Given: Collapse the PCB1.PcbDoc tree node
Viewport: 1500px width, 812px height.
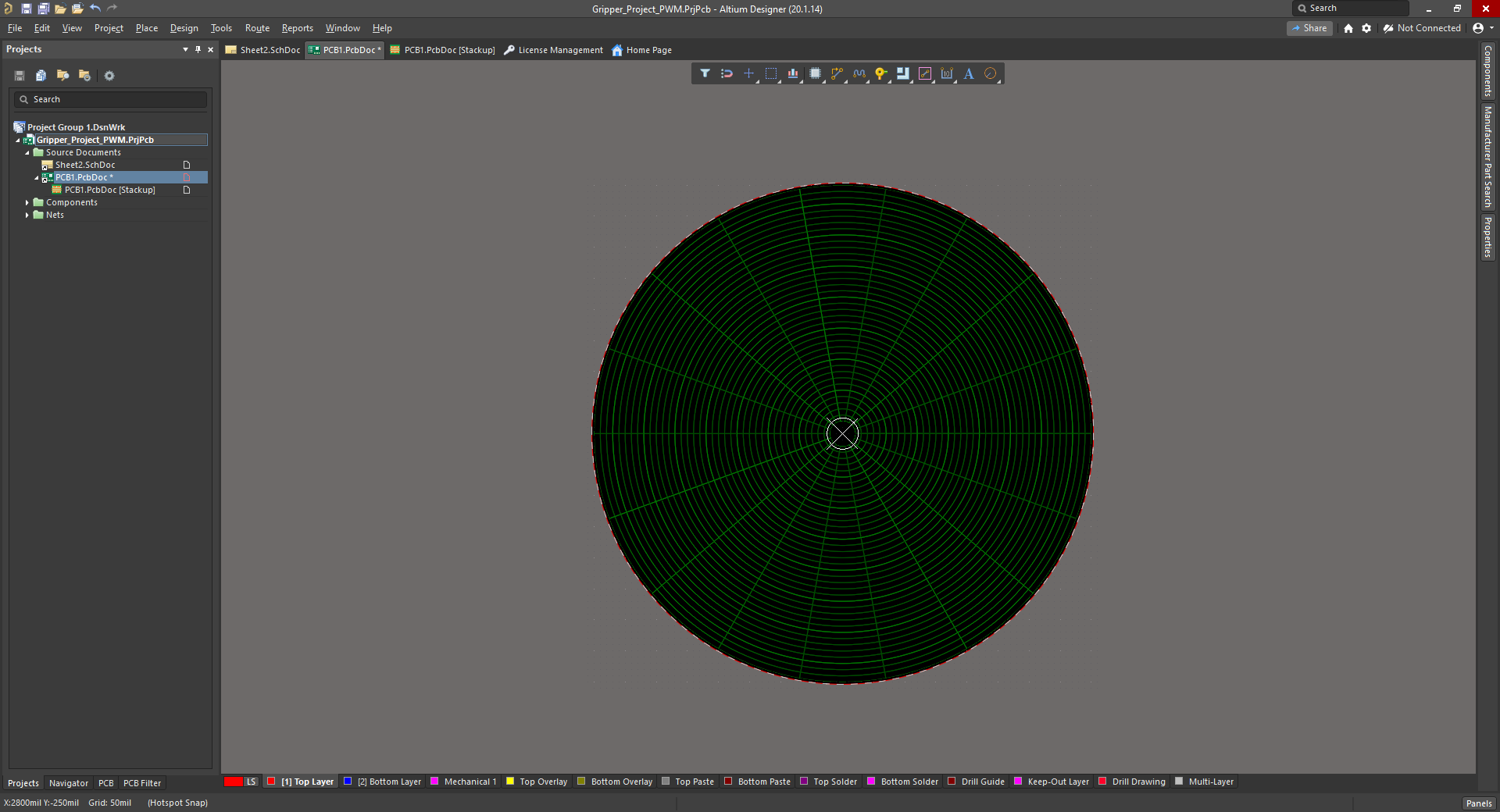Looking at the screenshot, I should tap(37, 178).
